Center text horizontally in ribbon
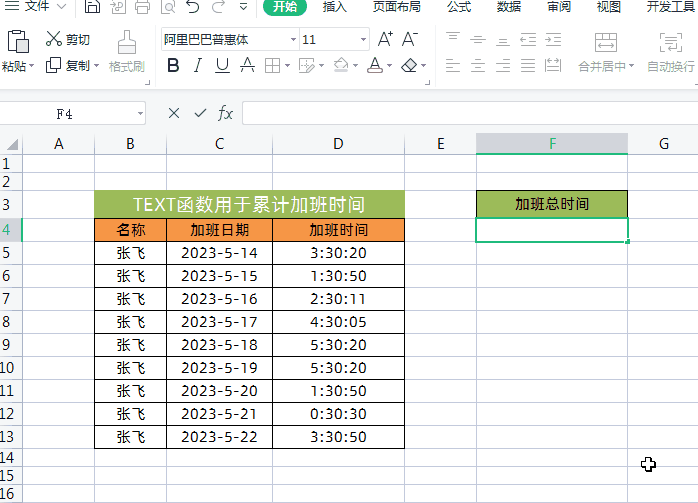Screen dimensions: 698x503 click(478, 65)
